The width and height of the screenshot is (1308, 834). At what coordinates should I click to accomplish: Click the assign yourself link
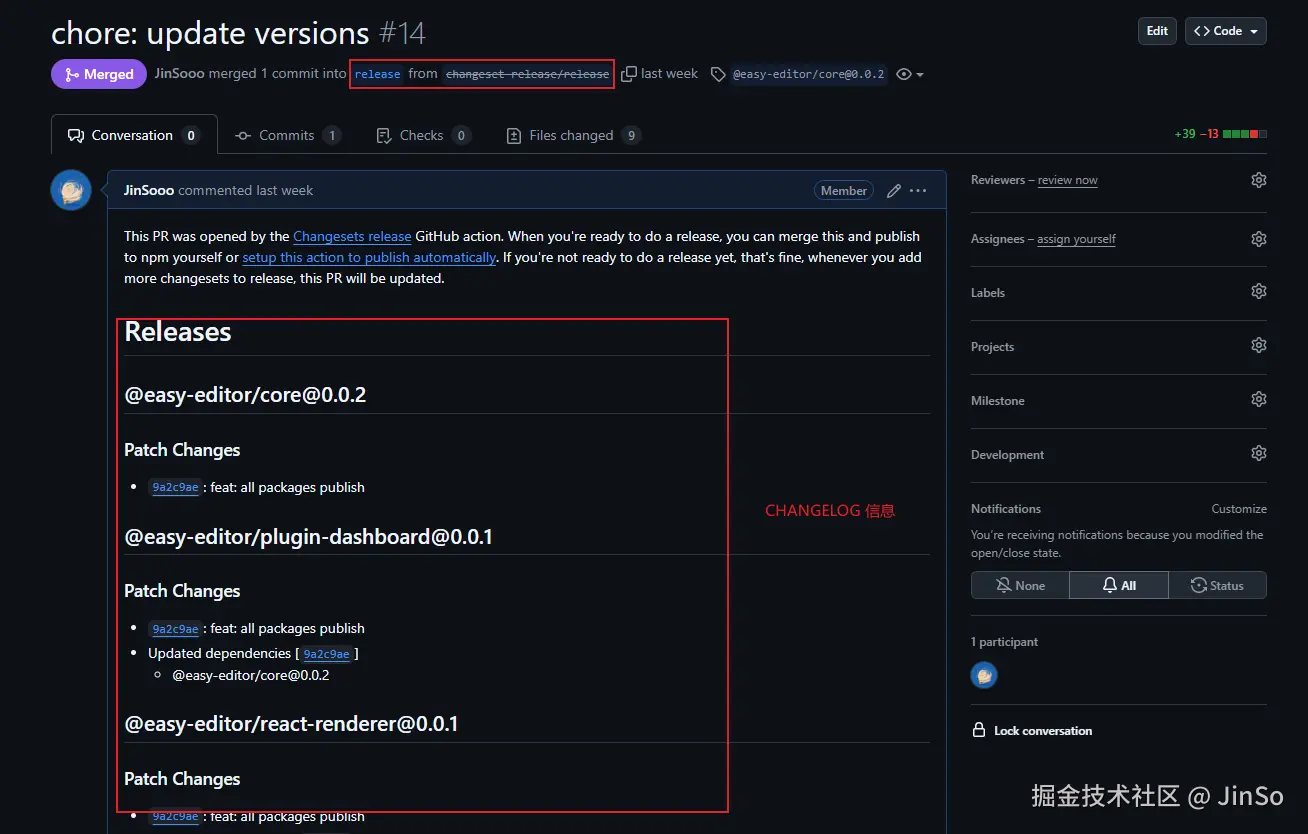tap(1076, 239)
